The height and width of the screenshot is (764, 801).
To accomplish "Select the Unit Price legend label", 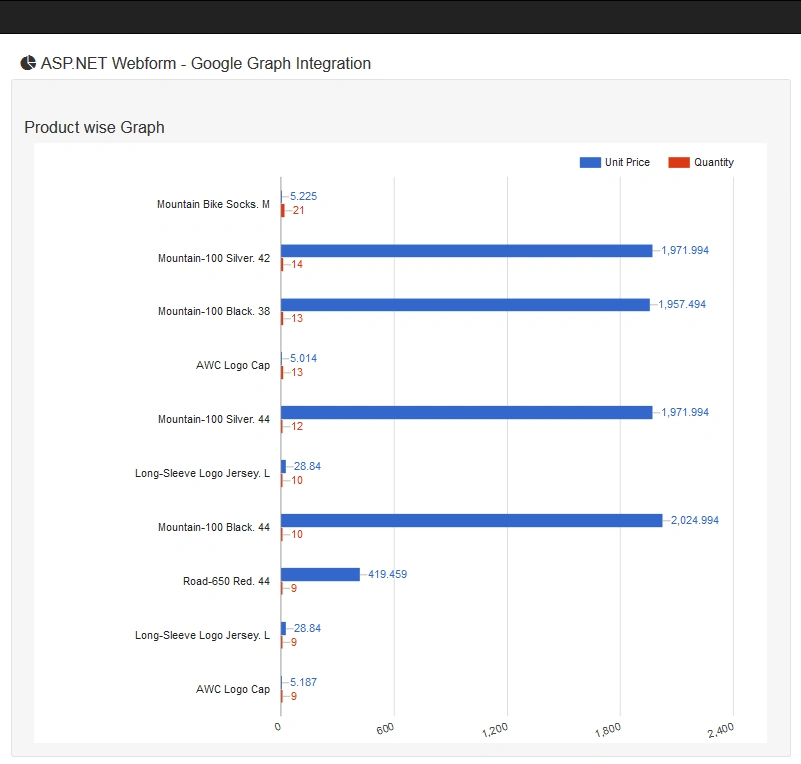I will (627, 162).
